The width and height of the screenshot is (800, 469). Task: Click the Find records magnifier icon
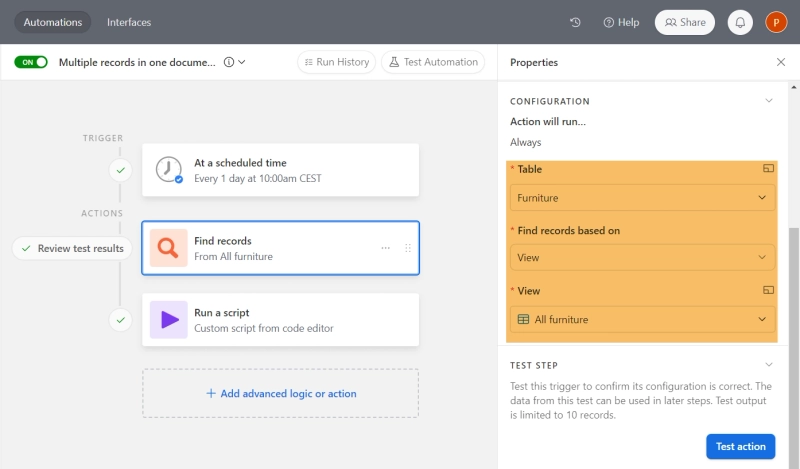pos(168,248)
